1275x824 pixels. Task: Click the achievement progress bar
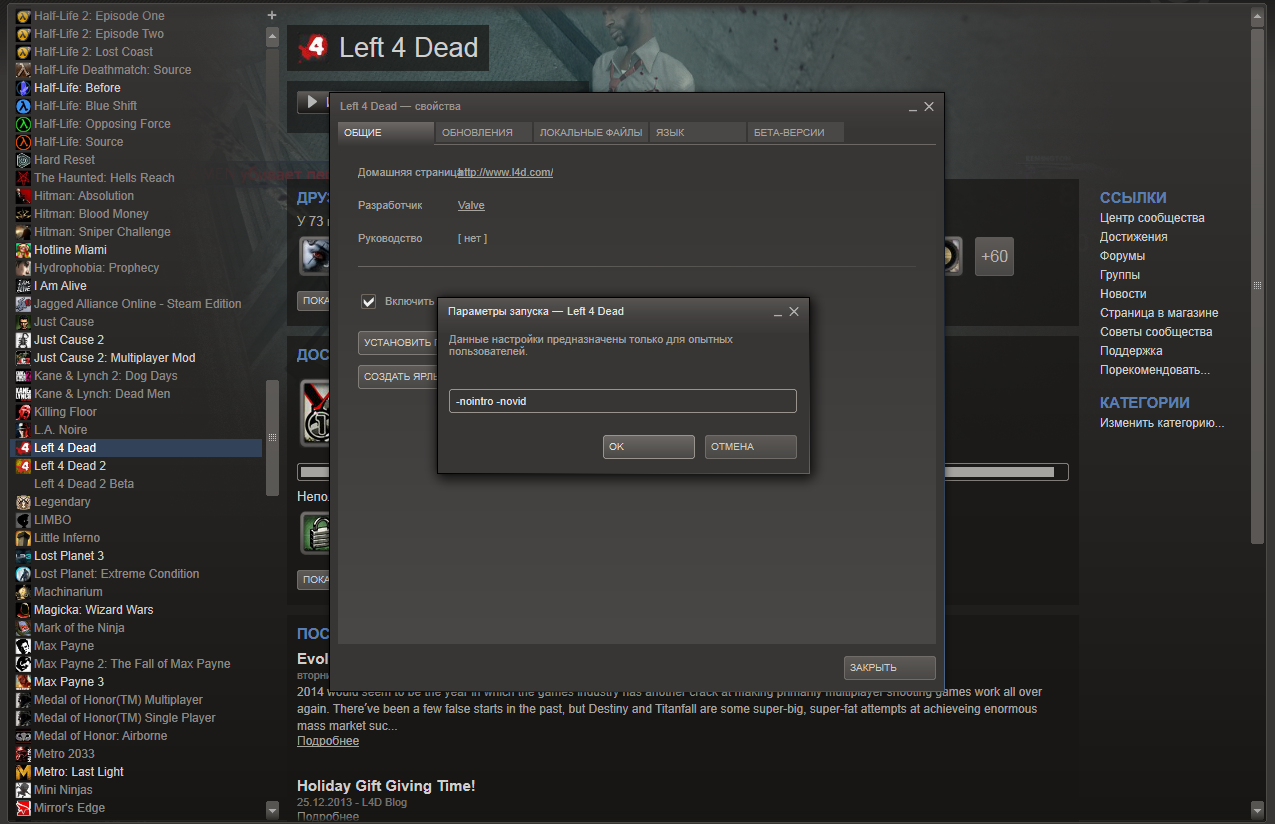[x=682, y=472]
